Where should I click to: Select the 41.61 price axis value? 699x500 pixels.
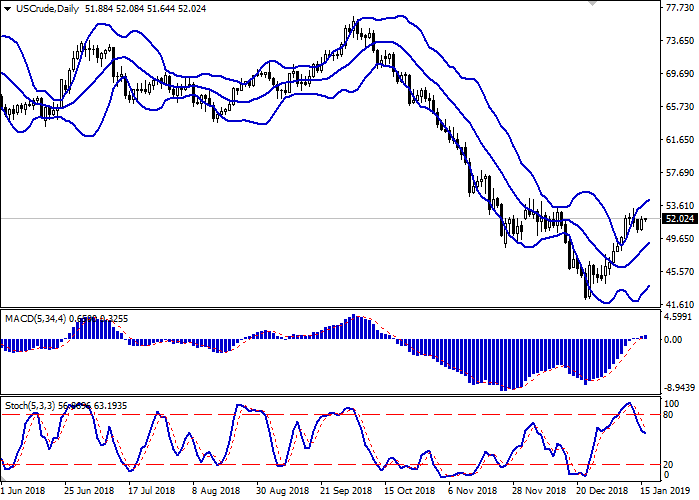click(678, 302)
